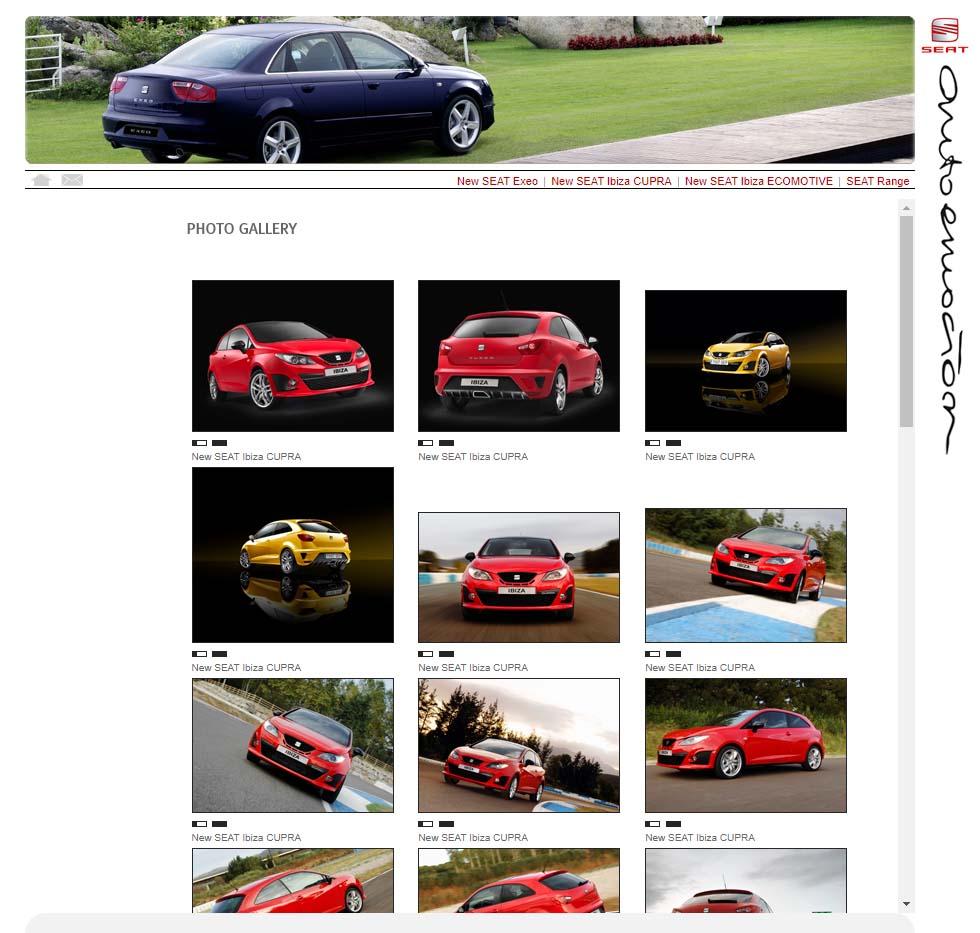Click the gallery scrollbar up arrow

click(906, 207)
